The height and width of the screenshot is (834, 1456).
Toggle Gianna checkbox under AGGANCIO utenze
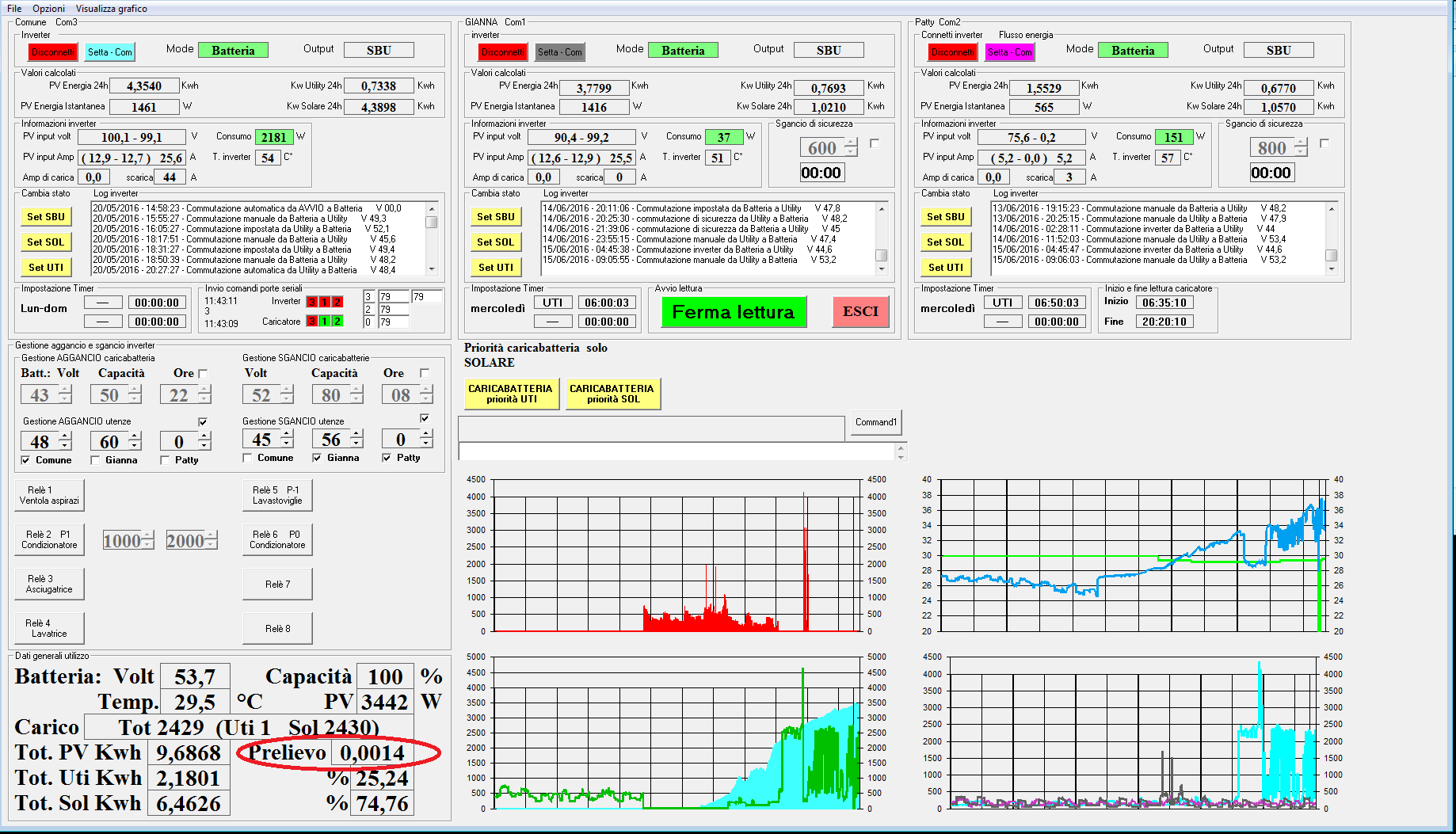pyautogui.click(x=95, y=460)
